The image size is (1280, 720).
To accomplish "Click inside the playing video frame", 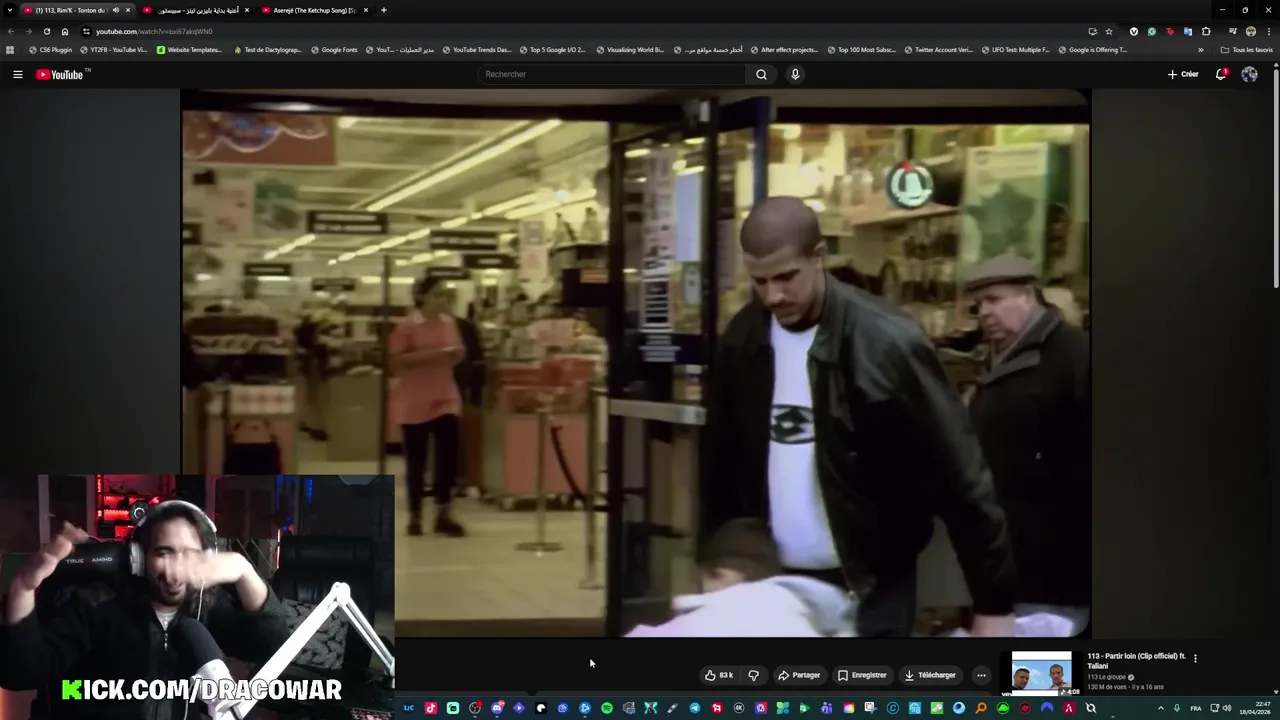I will (x=635, y=365).
